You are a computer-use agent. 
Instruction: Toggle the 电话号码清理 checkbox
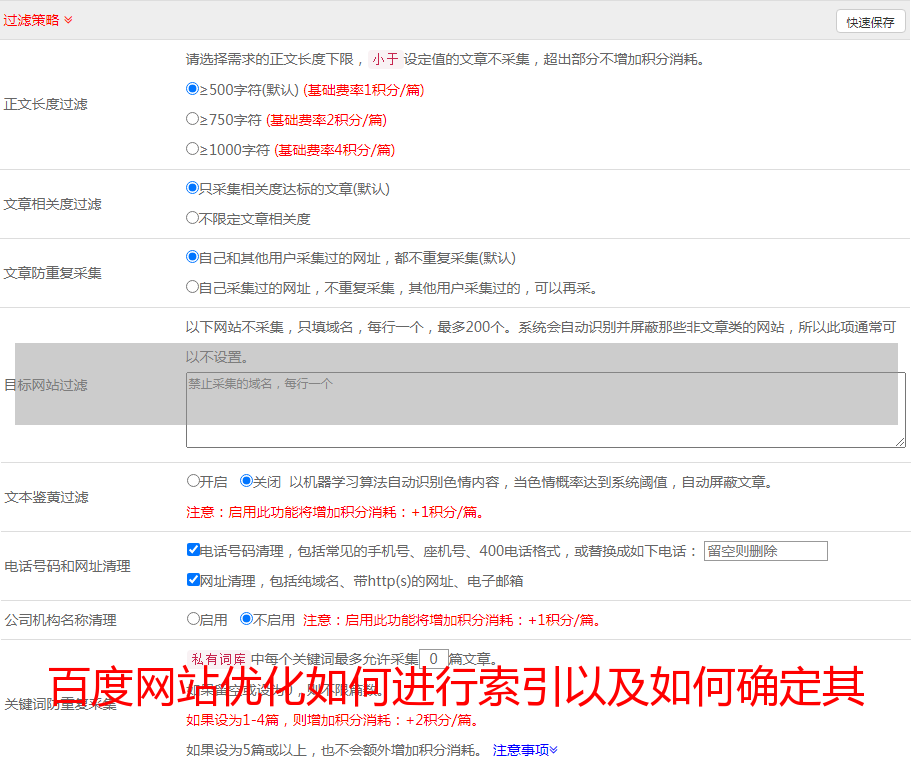coord(193,550)
